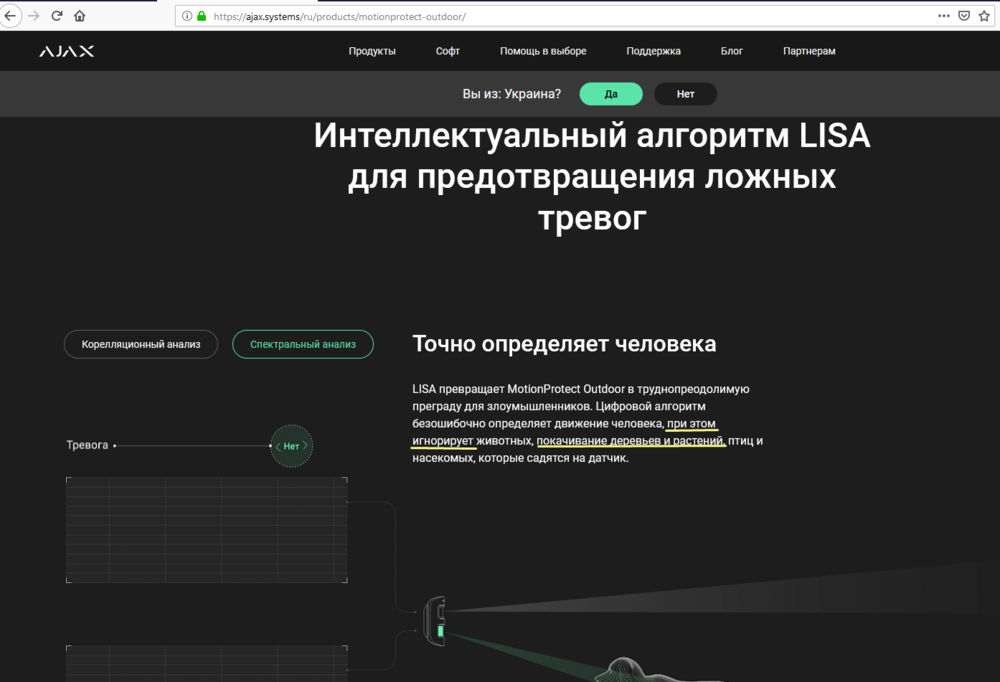Image resolution: width=1000 pixels, height=682 pixels.
Task: Open the Продукты dropdown menu
Action: click(x=372, y=51)
